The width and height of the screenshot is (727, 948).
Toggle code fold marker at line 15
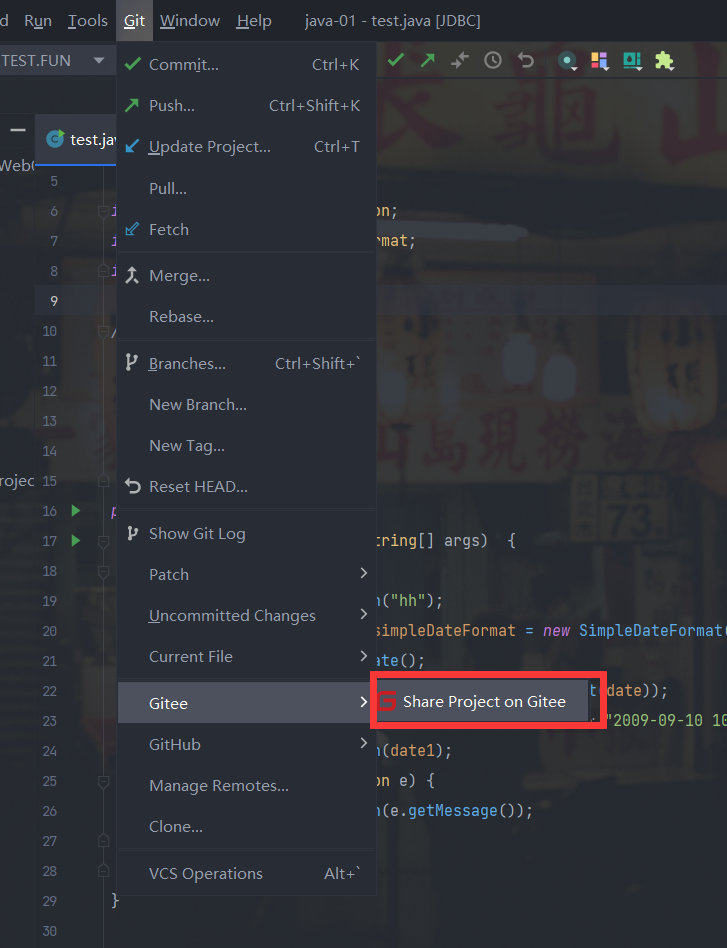[x=103, y=481]
